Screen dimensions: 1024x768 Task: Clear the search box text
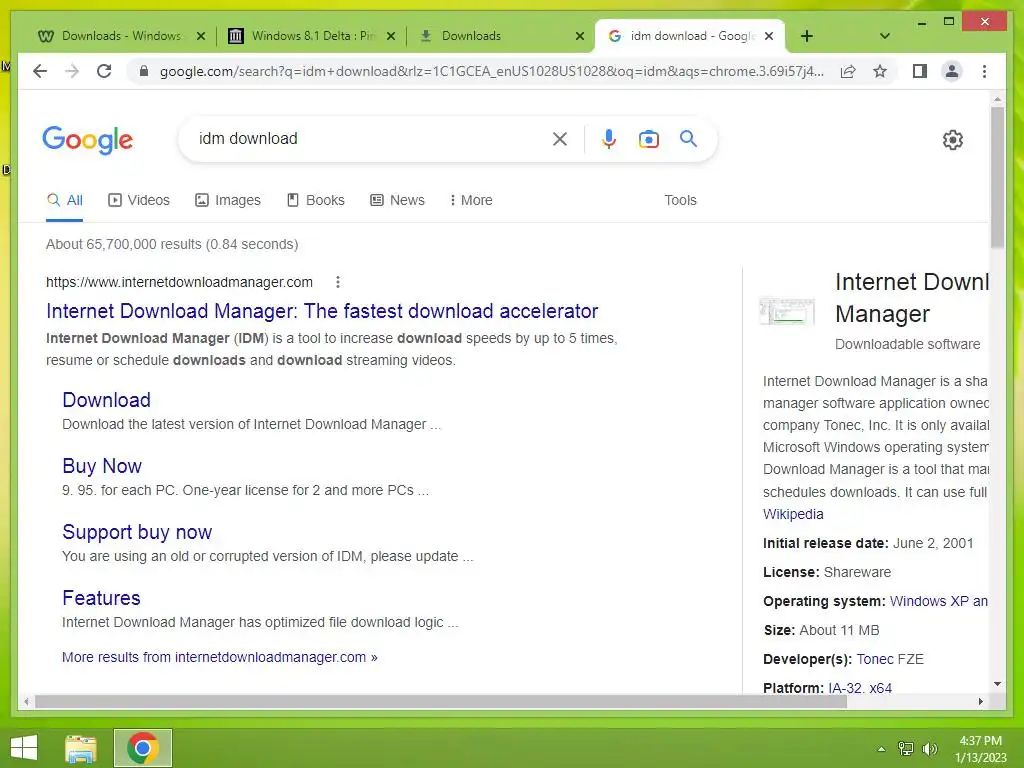click(x=560, y=139)
